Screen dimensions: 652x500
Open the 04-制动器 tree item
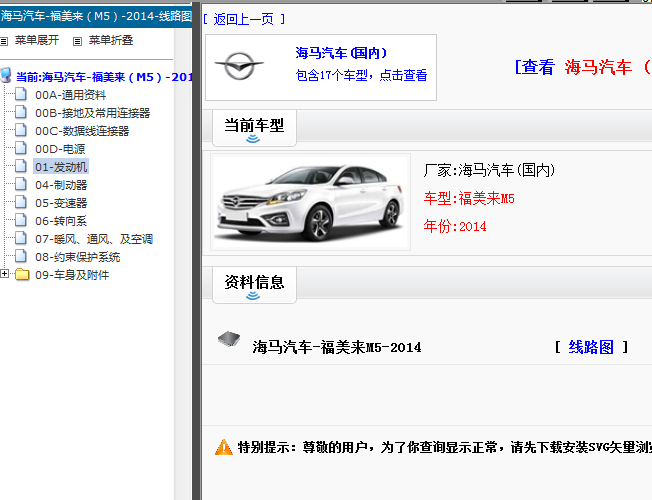point(61,185)
